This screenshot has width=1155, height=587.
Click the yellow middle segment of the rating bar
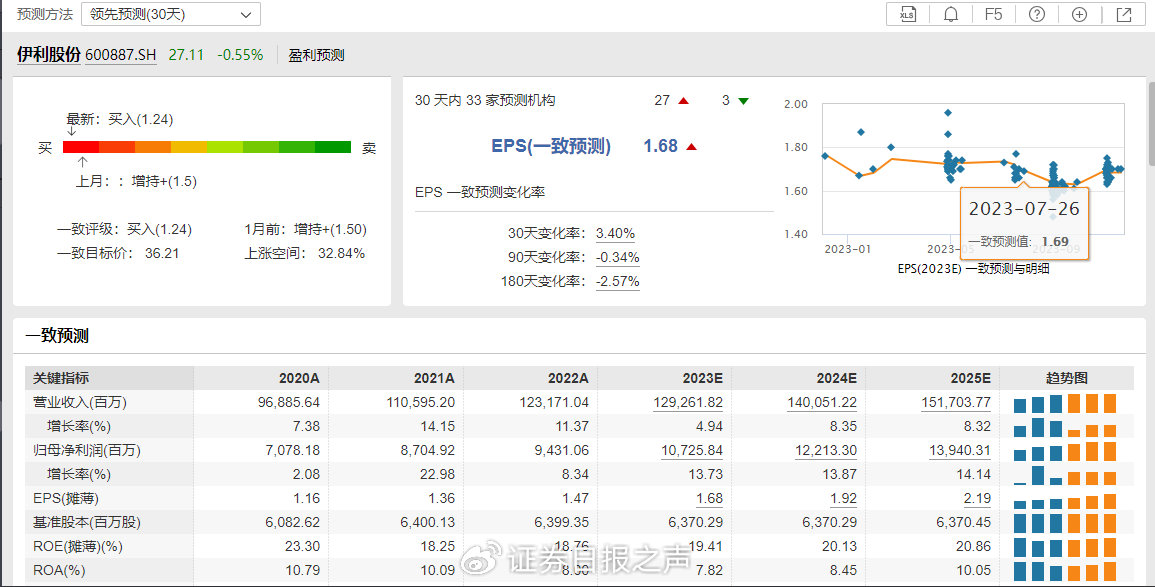click(x=189, y=147)
